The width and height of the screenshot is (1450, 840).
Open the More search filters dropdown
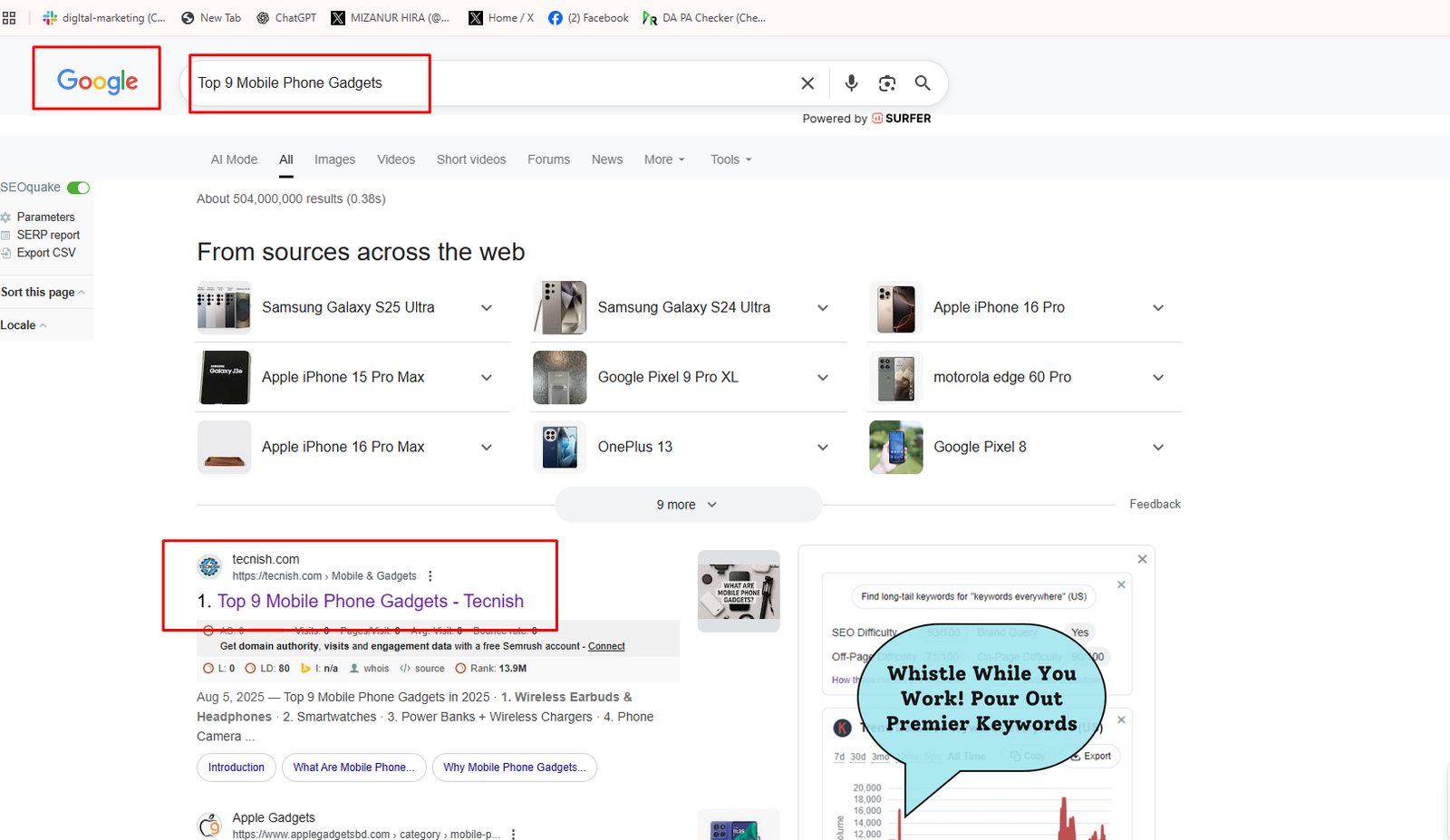coord(664,159)
